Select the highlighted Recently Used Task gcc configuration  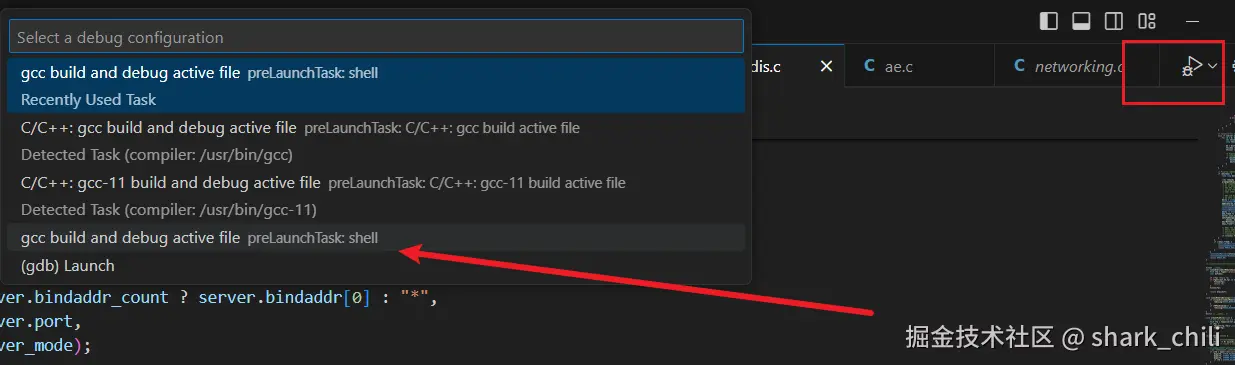click(x=376, y=86)
